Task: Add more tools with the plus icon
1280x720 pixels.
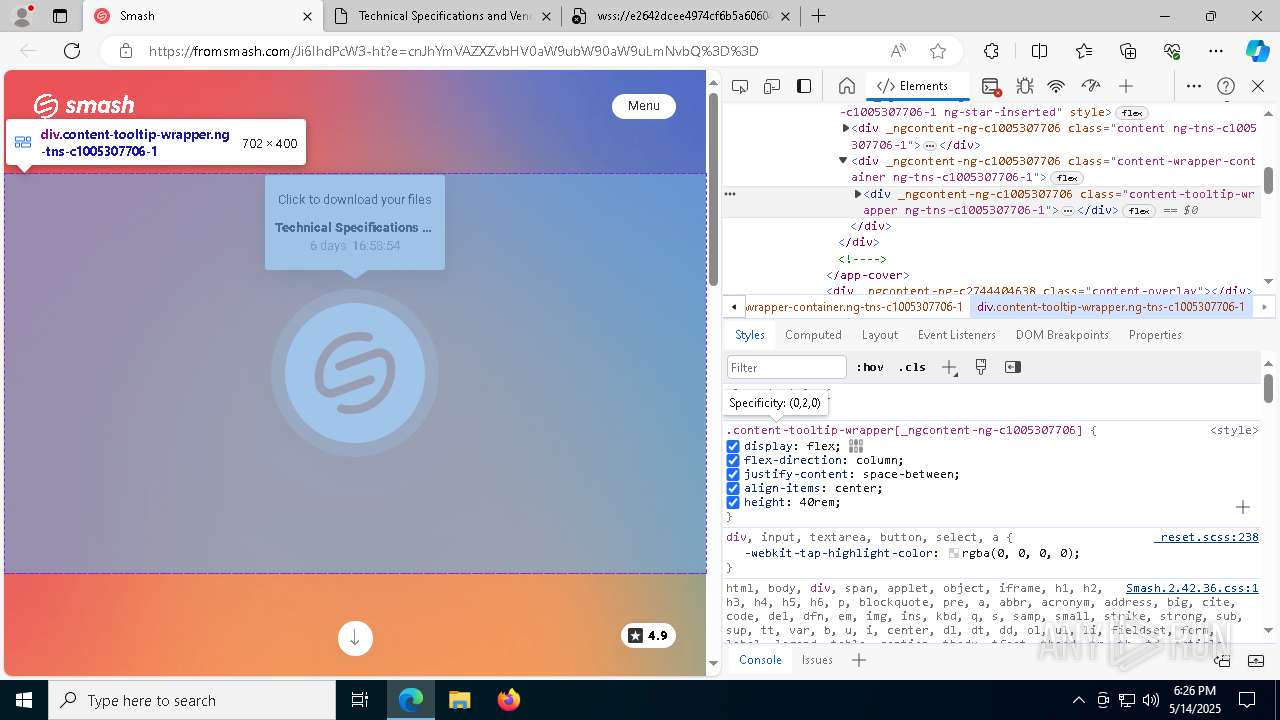Action: [x=1126, y=86]
